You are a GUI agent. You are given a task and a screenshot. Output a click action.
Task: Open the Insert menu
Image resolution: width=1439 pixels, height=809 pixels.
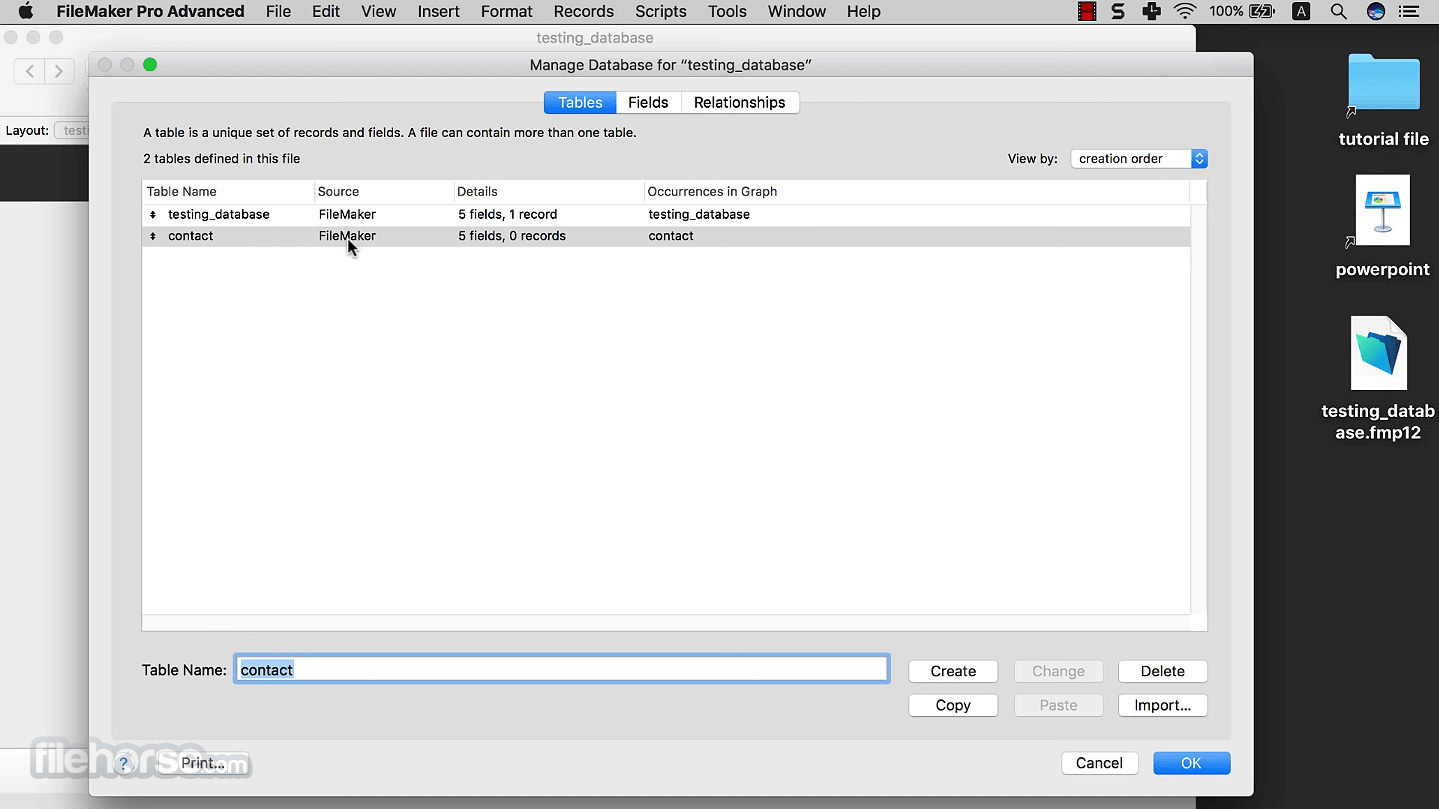(439, 12)
